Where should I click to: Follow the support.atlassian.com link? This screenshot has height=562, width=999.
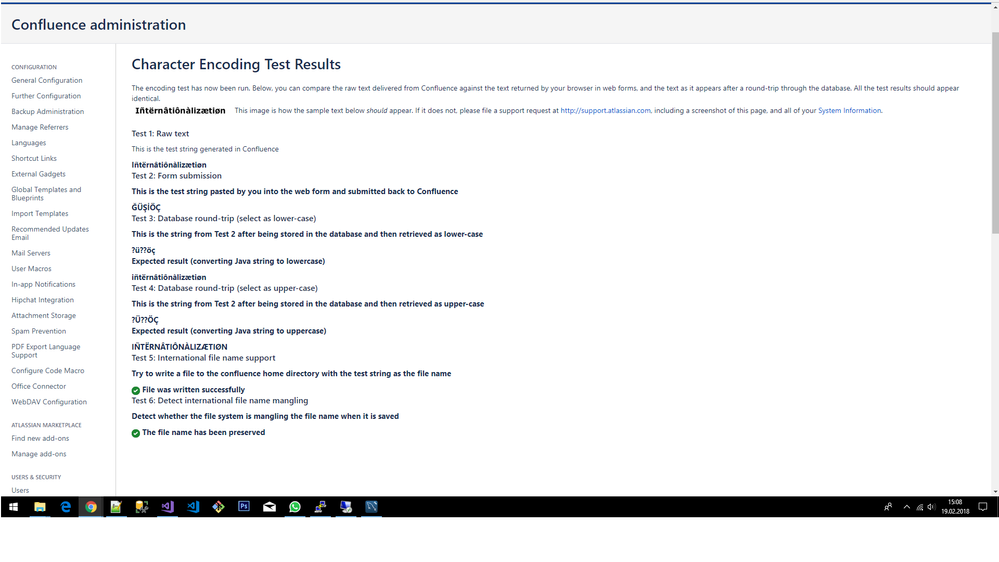tap(605, 111)
